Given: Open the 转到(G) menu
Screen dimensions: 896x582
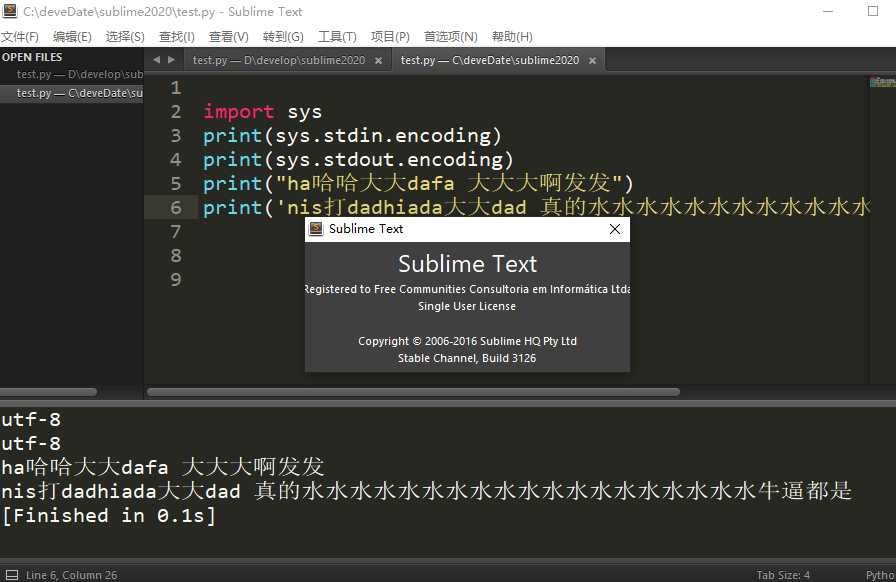Looking at the screenshot, I should (283, 37).
